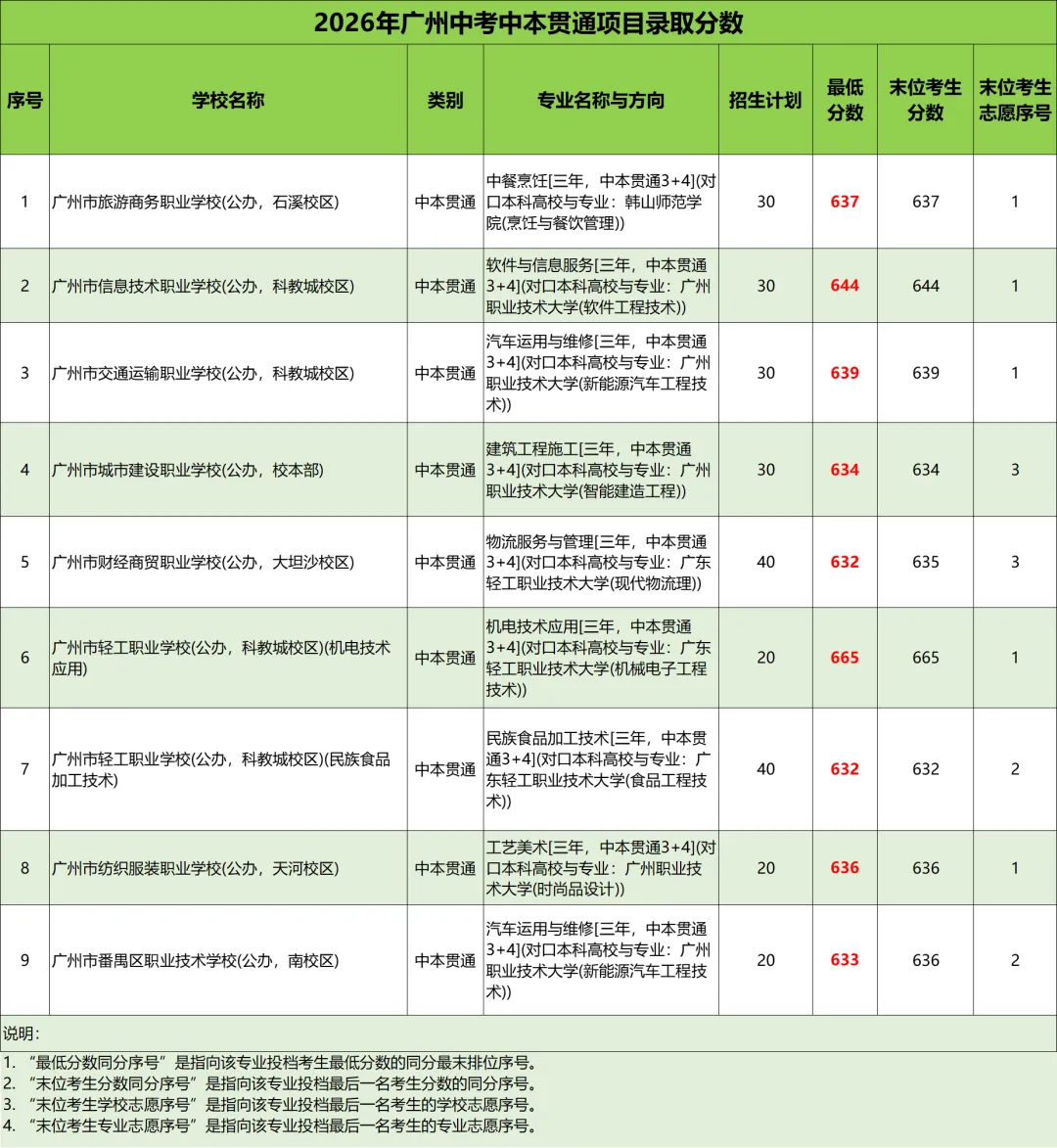The height and width of the screenshot is (1148, 1057).
Task: Click the major cell 民族食品加工技术 食品工程技术
Action: (x=601, y=769)
